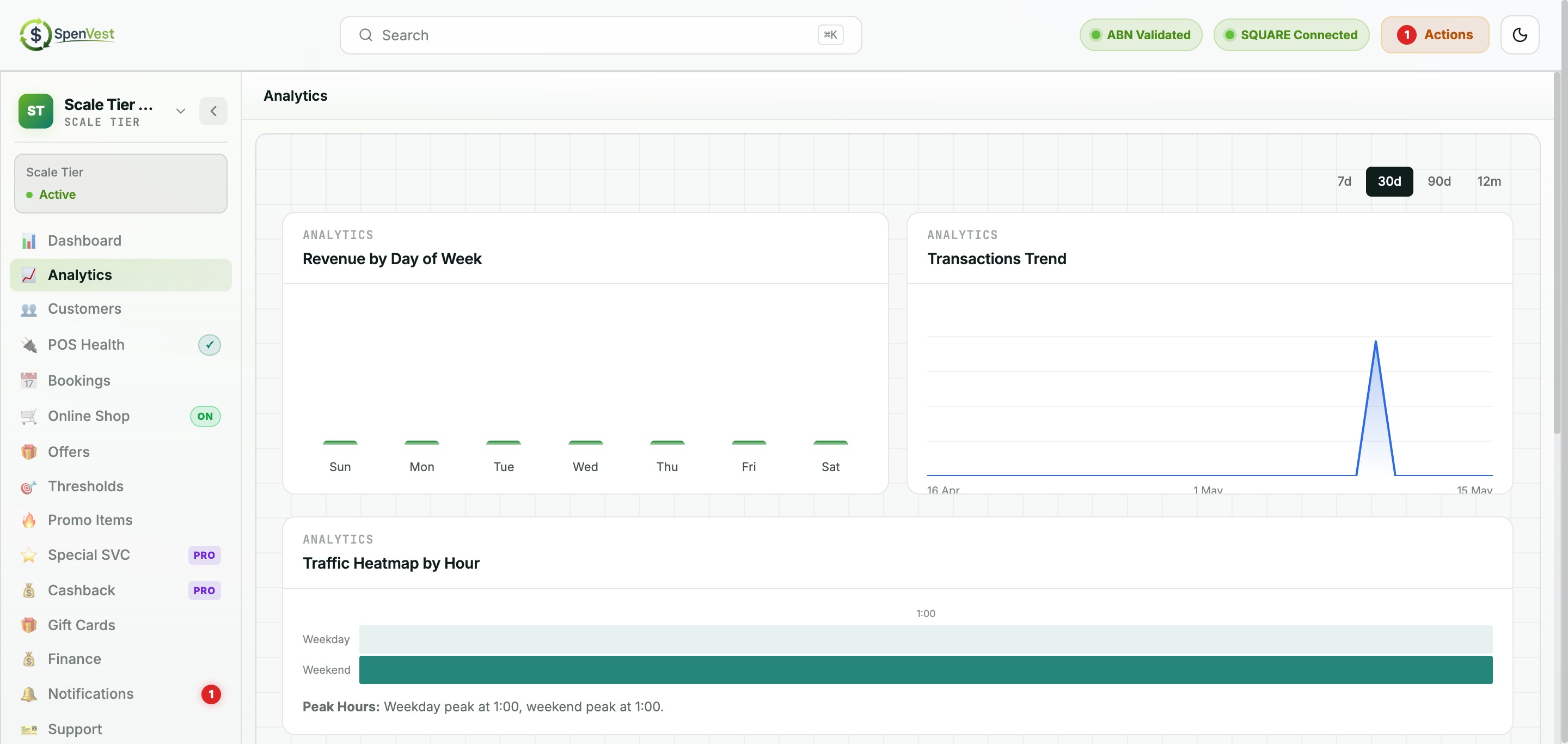Navigate to Online Shop
This screenshot has height=744, width=1568.
pos(120,417)
